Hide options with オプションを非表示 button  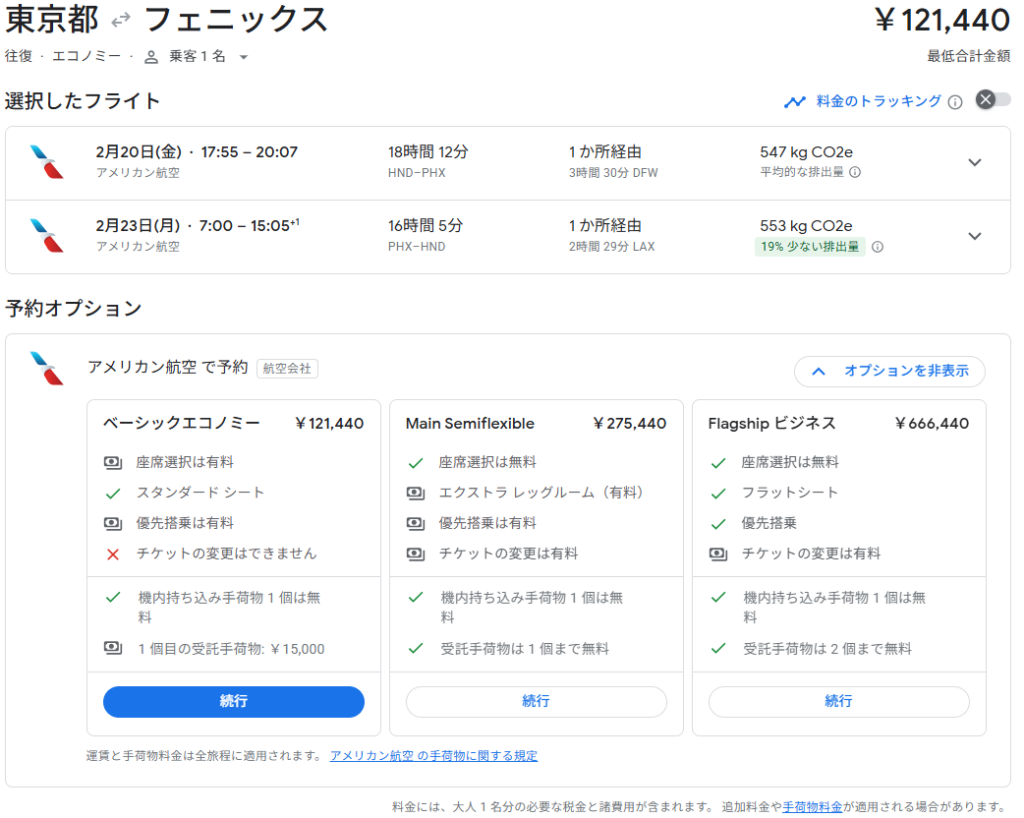pyautogui.click(x=889, y=371)
